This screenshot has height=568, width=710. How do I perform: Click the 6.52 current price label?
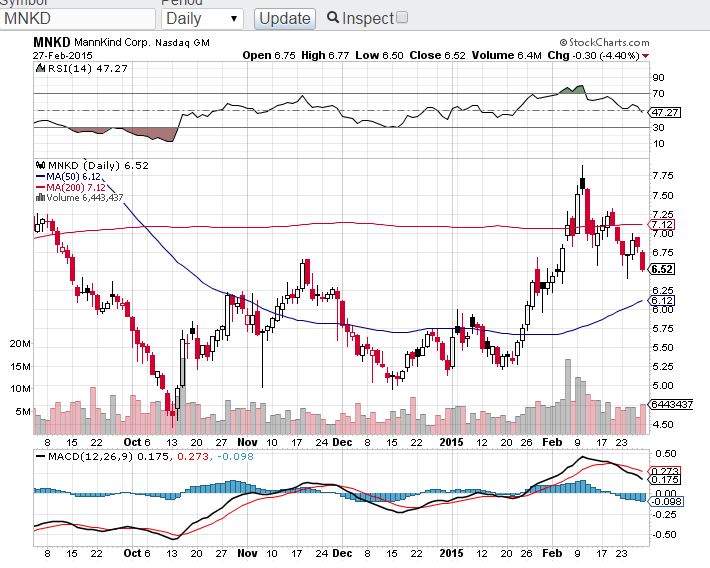(661, 269)
